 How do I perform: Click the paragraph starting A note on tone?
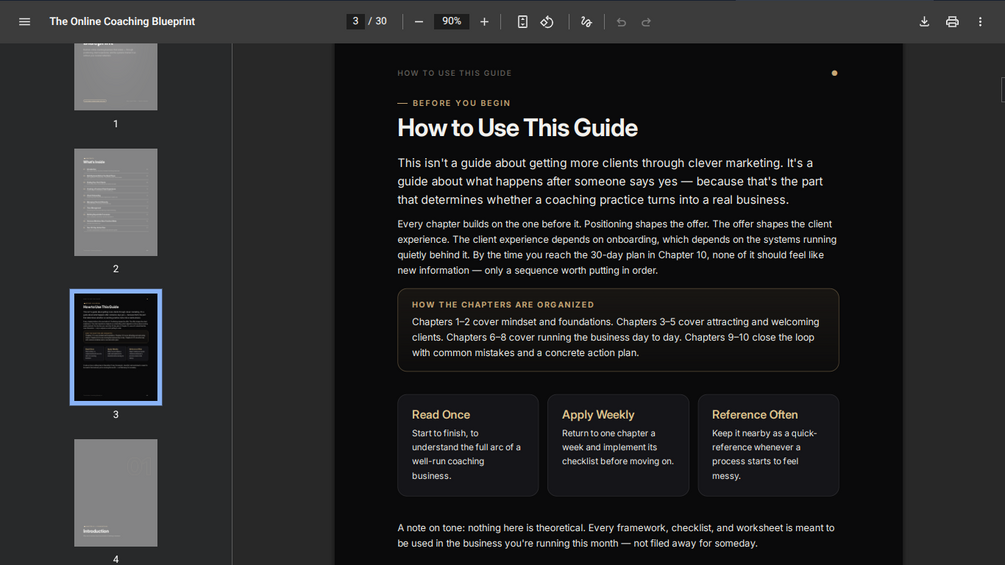click(616, 536)
